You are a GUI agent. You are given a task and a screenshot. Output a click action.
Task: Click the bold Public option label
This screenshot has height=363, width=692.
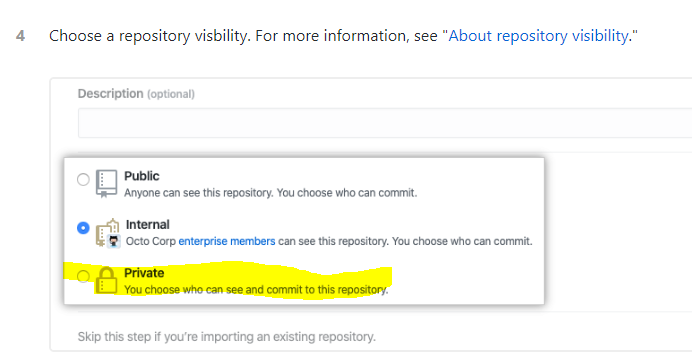pos(142,176)
